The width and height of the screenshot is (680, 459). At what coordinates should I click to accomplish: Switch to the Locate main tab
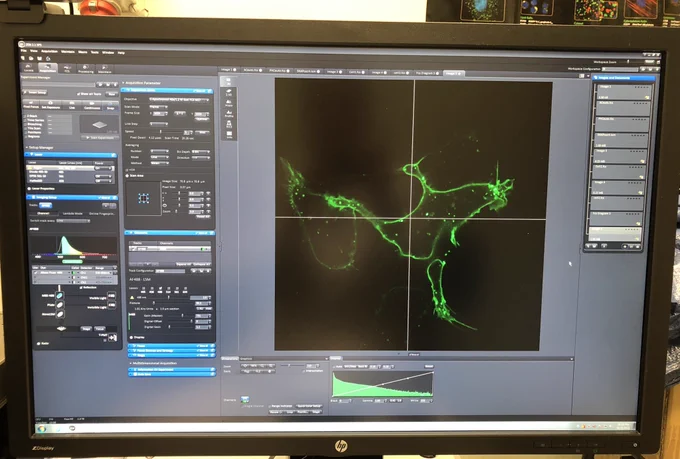pyautogui.click(x=29, y=68)
